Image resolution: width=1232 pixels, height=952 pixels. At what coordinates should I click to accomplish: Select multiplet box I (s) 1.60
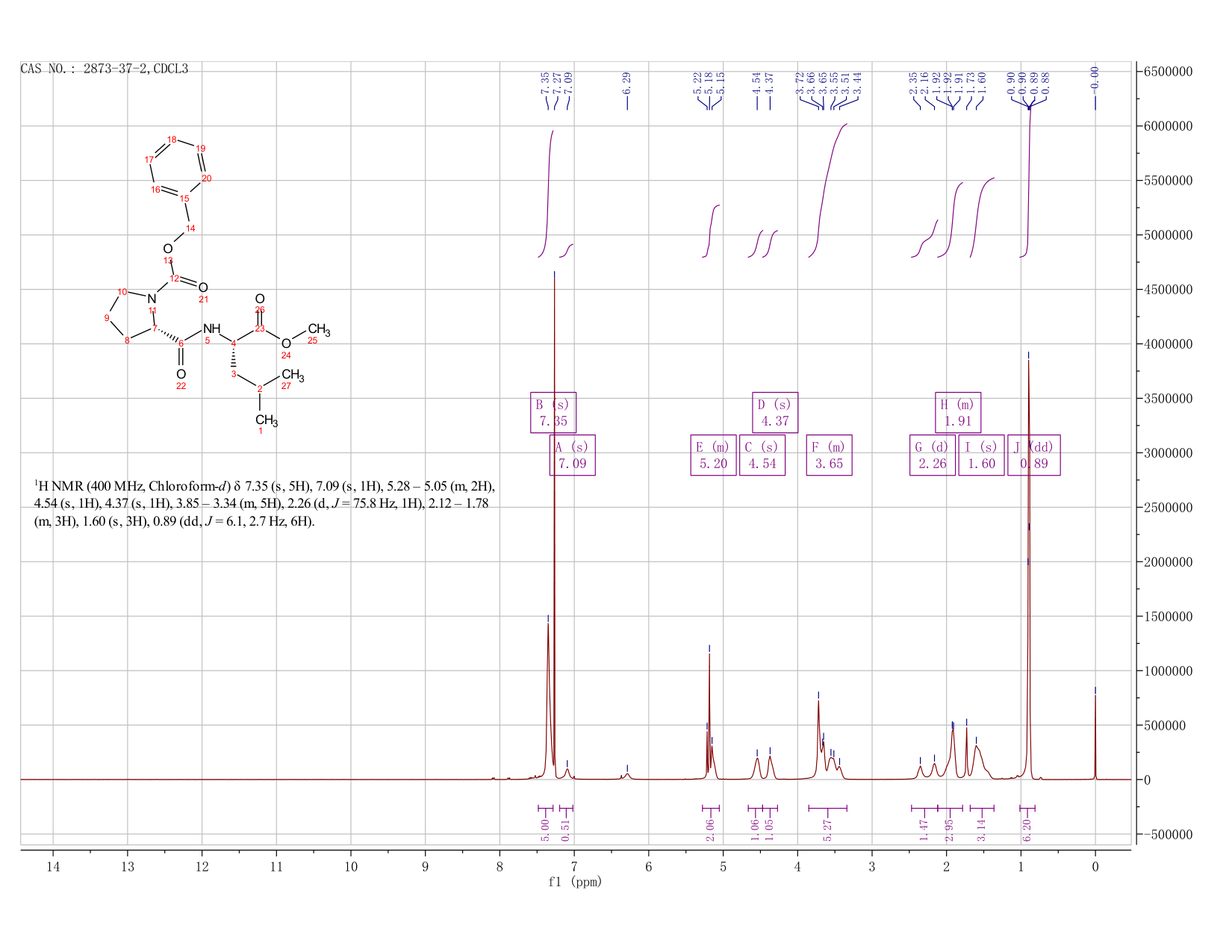981,455
